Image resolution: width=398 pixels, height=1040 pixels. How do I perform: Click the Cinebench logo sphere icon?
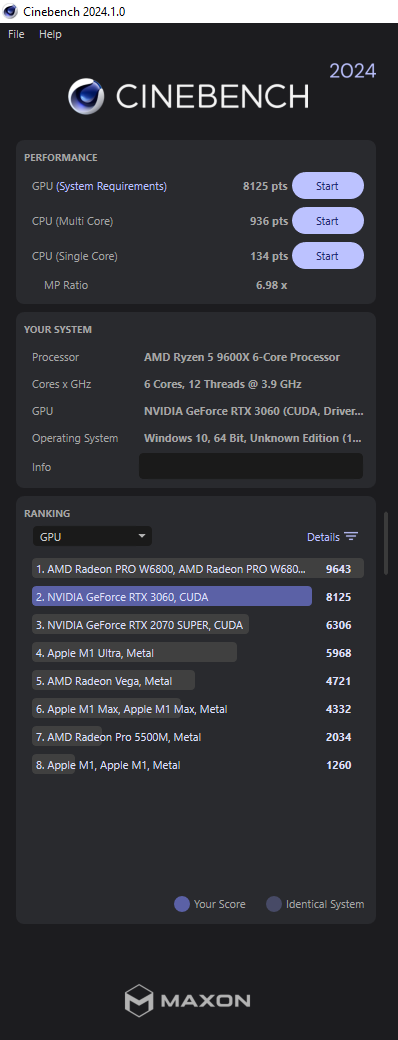[86, 97]
